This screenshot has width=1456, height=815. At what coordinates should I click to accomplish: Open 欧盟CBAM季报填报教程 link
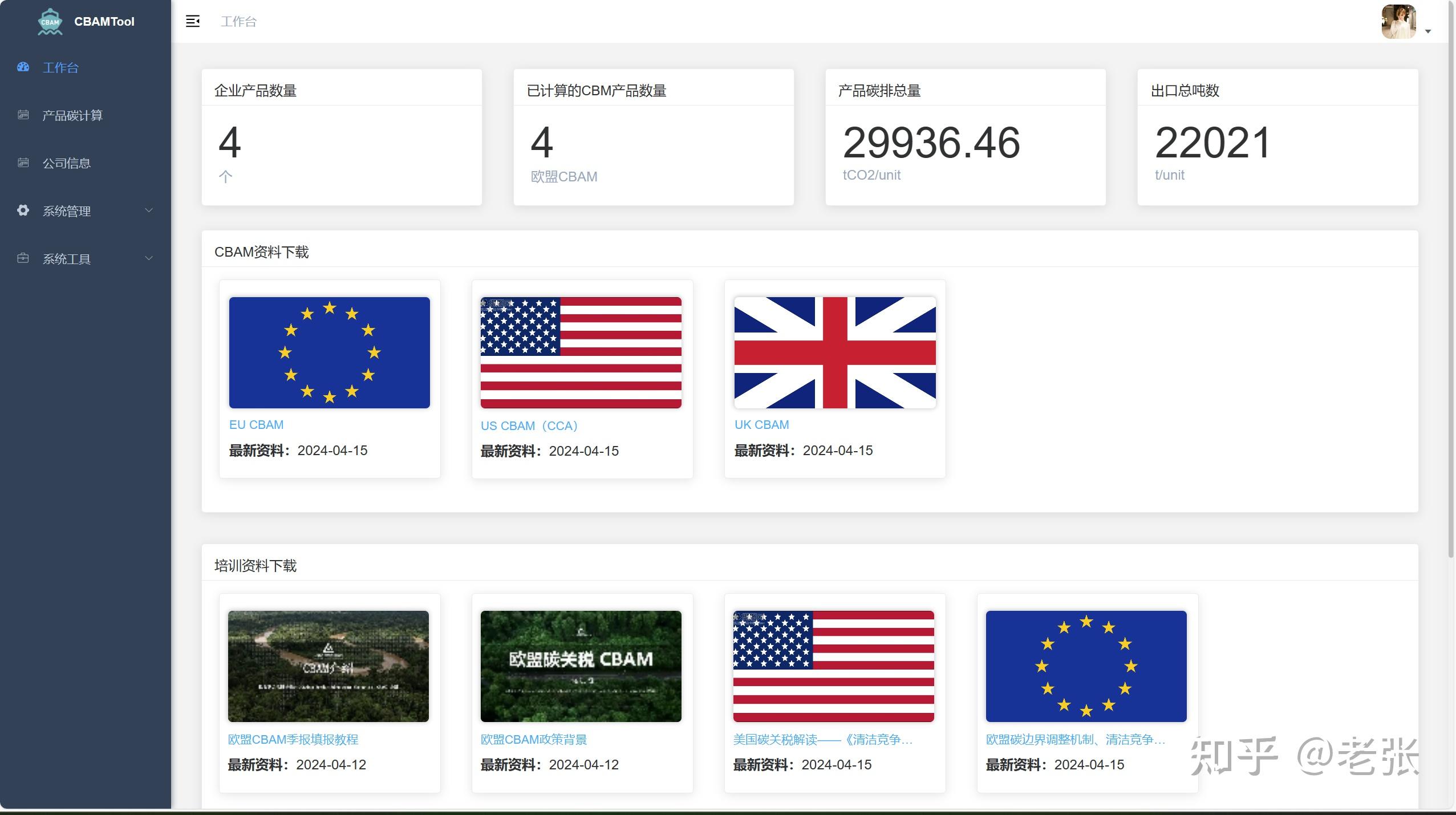[x=293, y=740]
